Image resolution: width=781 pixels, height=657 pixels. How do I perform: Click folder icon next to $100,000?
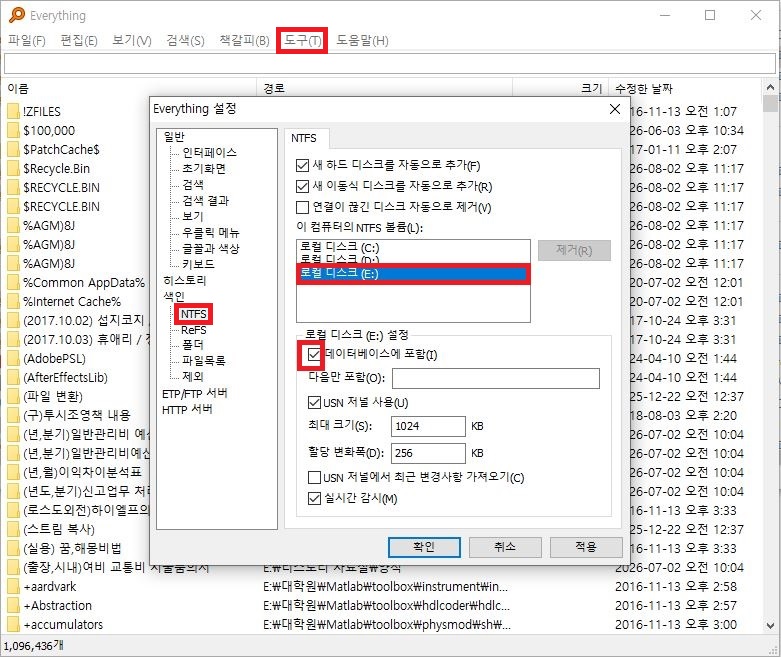coord(13,130)
